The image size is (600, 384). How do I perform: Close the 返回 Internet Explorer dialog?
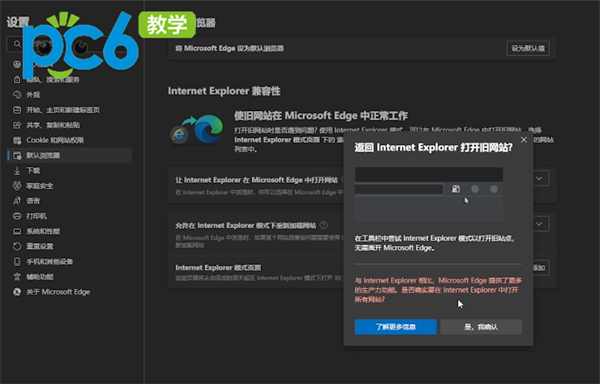[524, 140]
